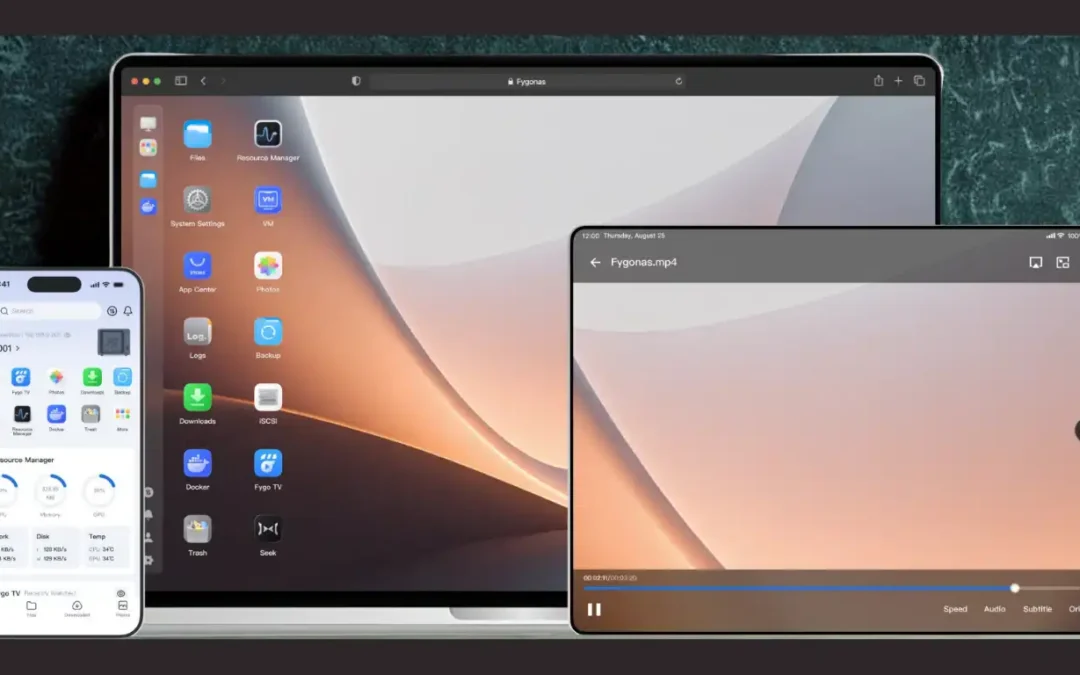Screen dimensions: 1080x675
Task: Launch Resource Manager on the laptop desktop
Action: click(x=268, y=134)
